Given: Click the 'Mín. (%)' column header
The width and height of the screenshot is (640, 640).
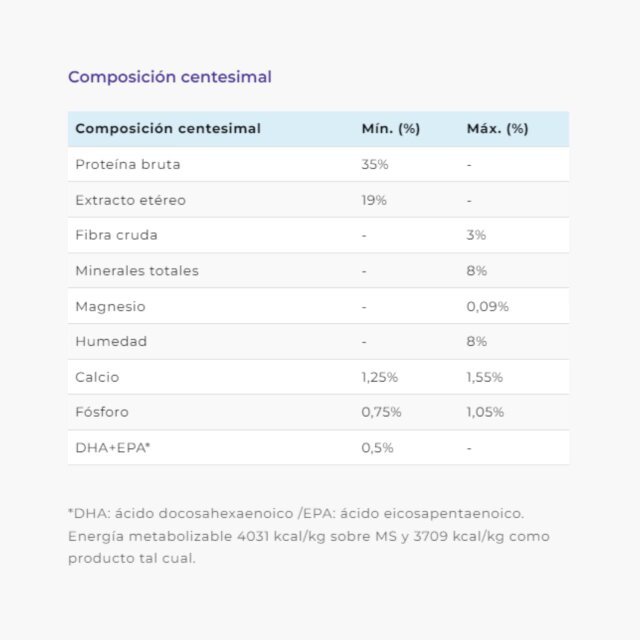Looking at the screenshot, I should click(x=391, y=129).
